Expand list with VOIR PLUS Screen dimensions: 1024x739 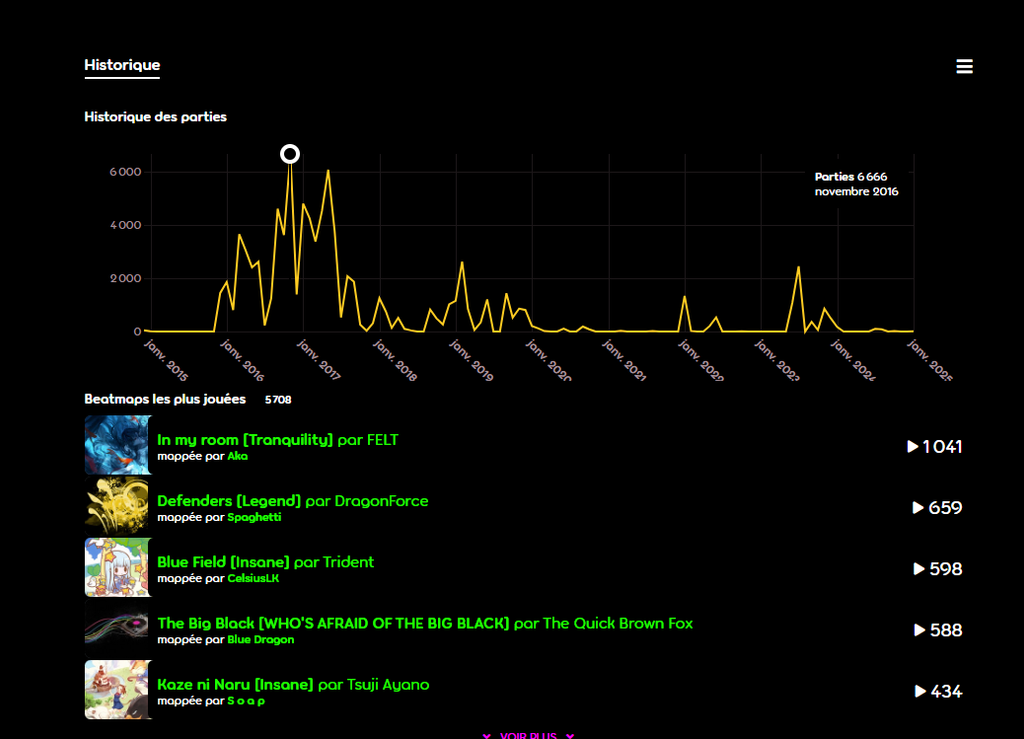coord(527,735)
